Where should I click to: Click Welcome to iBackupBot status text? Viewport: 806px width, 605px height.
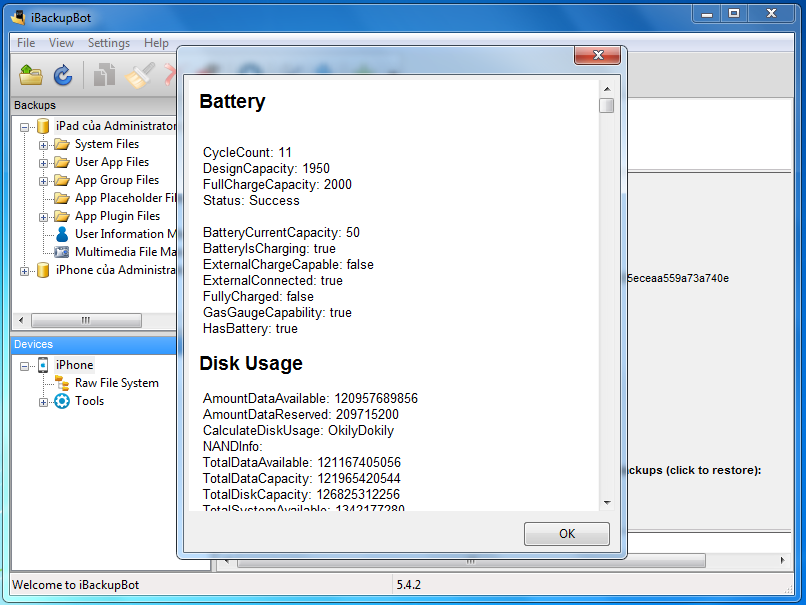click(x=76, y=585)
